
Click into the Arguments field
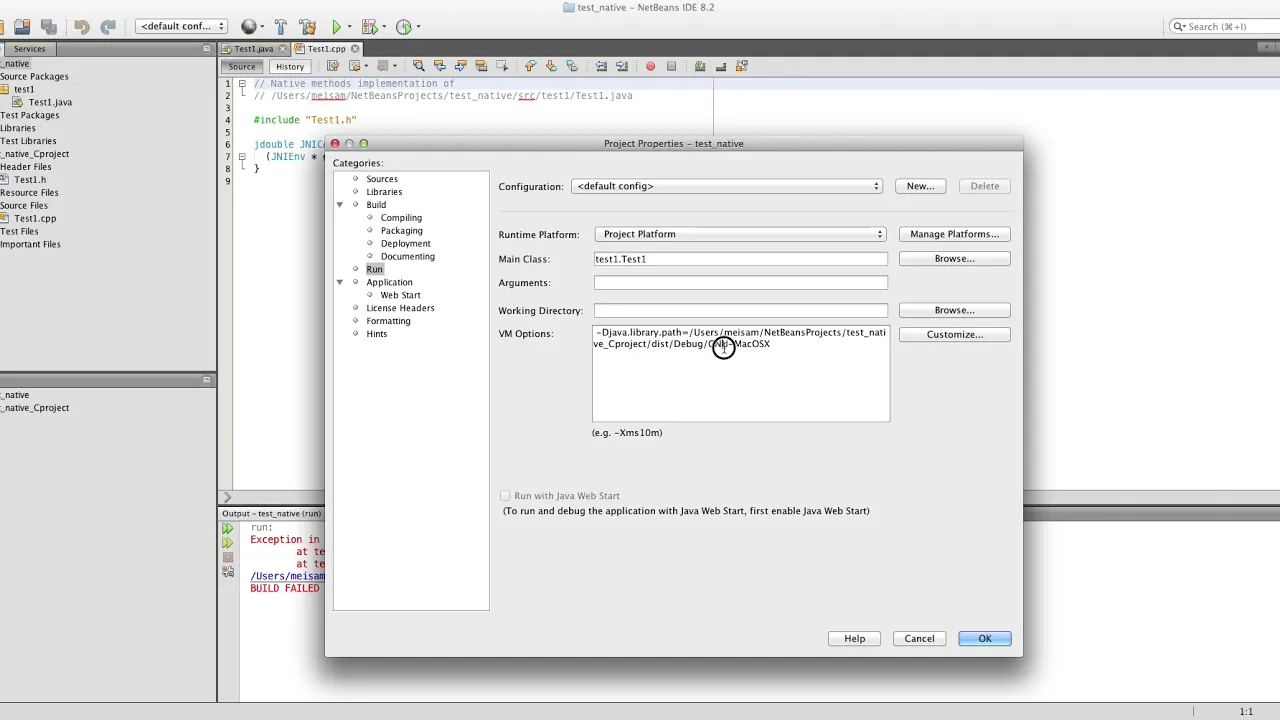coord(740,283)
